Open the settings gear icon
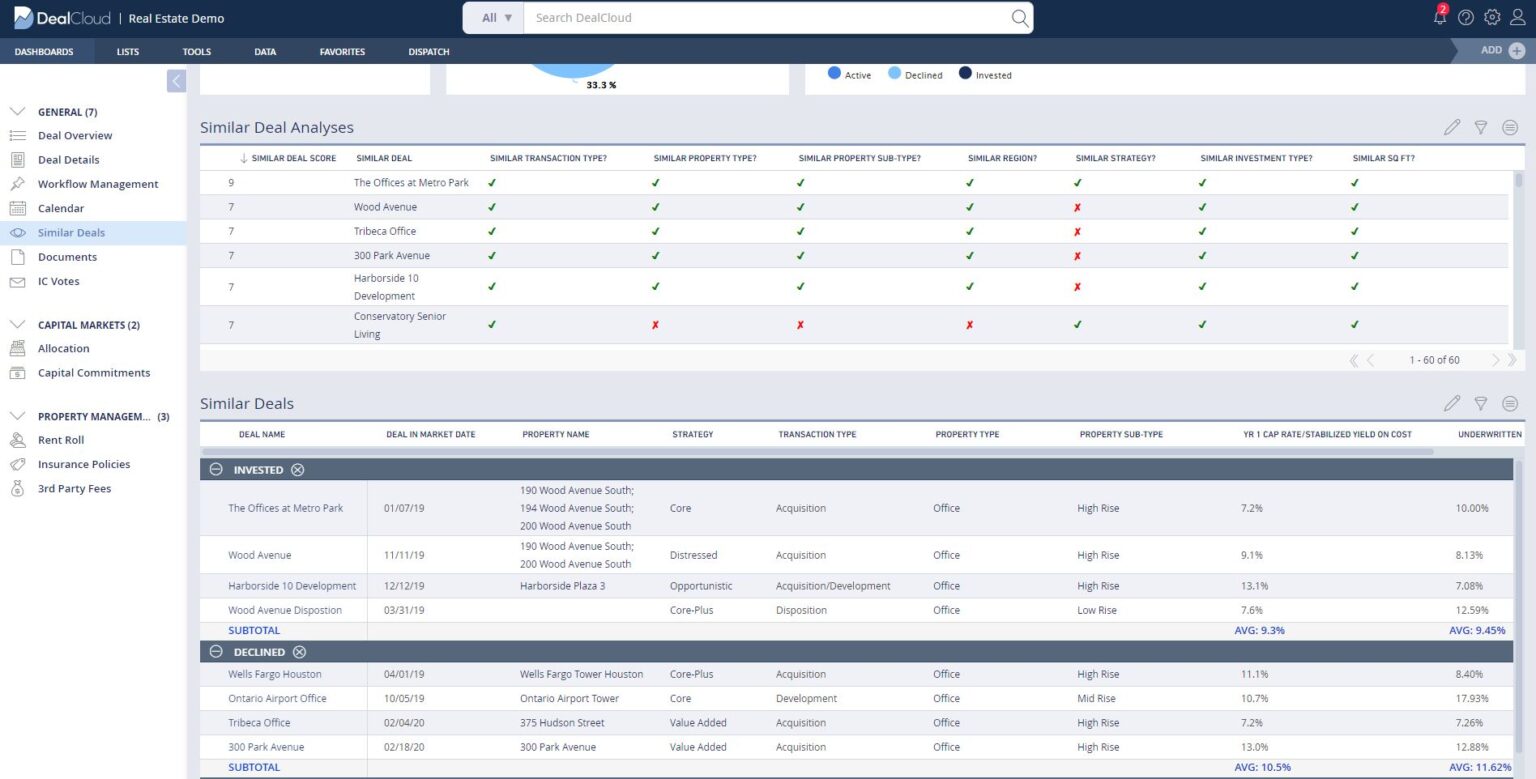 (x=1493, y=17)
